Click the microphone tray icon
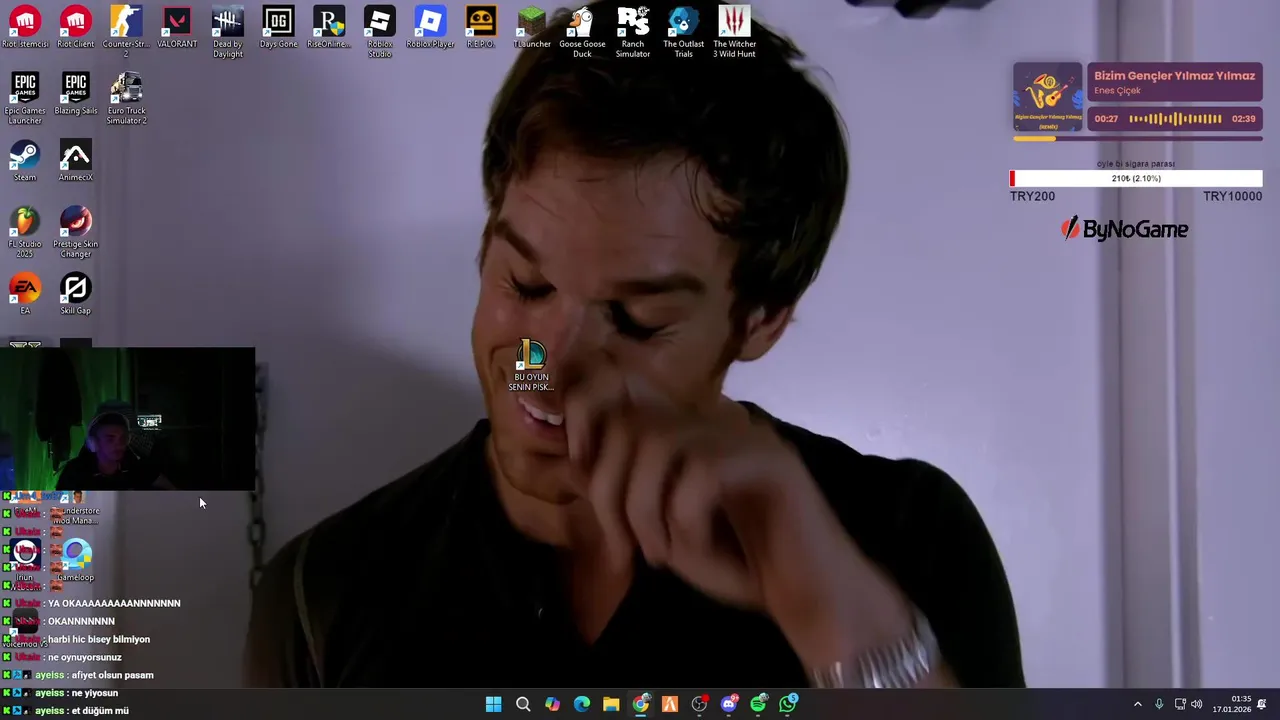Screen dimensions: 1280x720 (x=1159, y=704)
